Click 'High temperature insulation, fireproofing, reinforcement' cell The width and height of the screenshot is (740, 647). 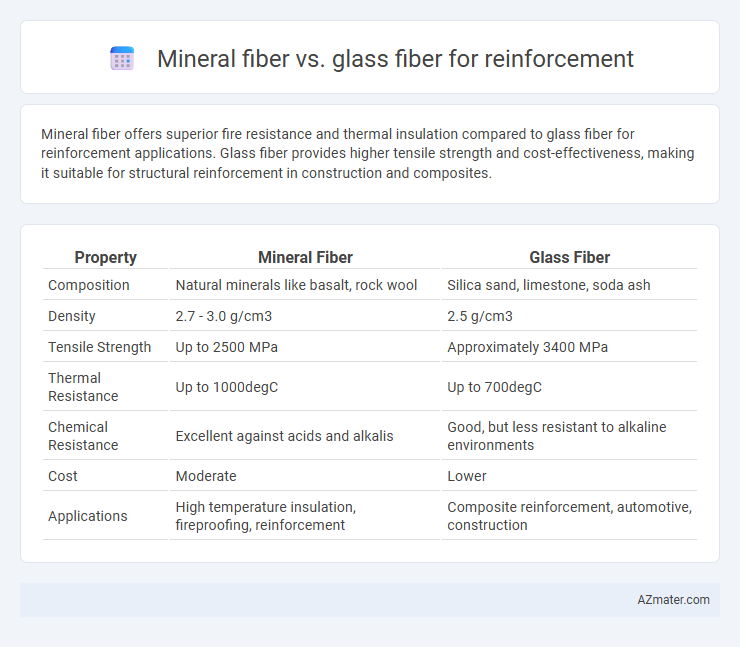click(266, 516)
